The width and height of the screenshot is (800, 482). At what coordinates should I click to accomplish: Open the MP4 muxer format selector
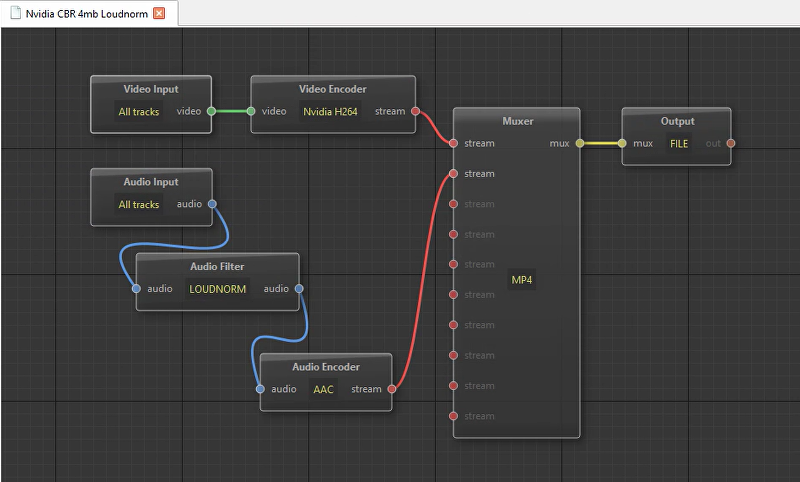click(522, 280)
